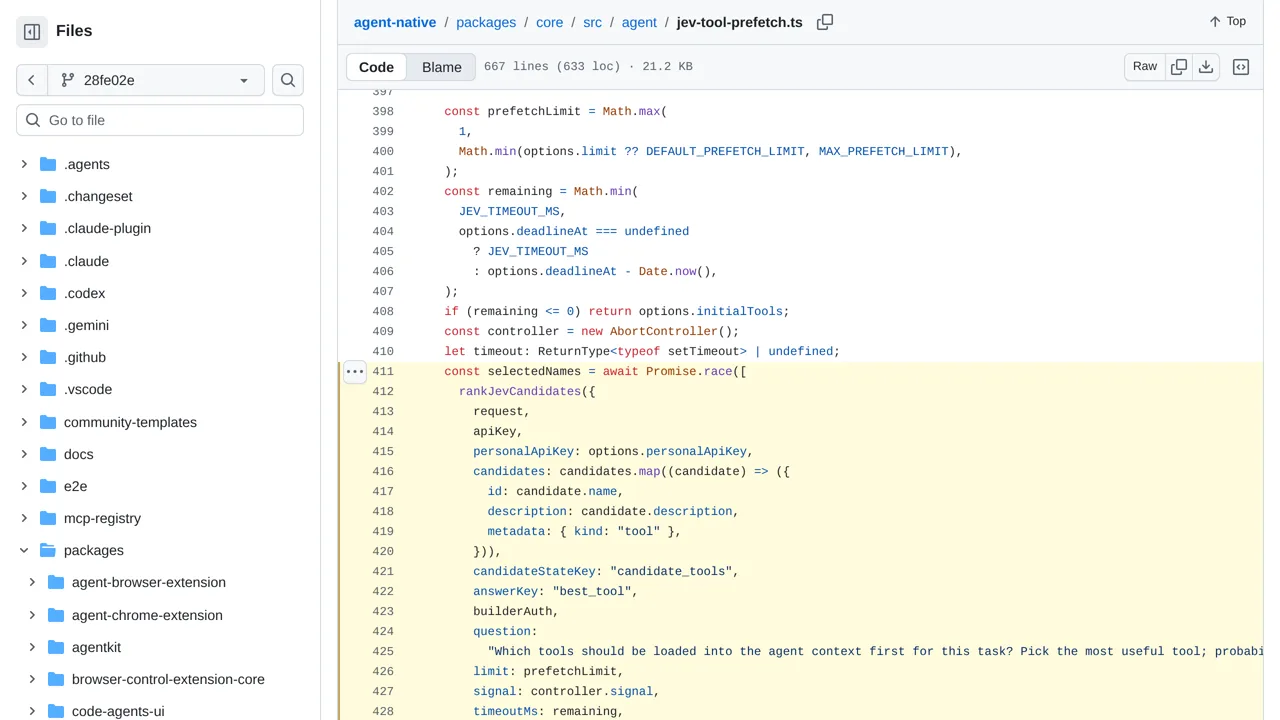Click line number 398
Image resolution: width=1280 pixels, height=720 pixels.
[383, 112]
